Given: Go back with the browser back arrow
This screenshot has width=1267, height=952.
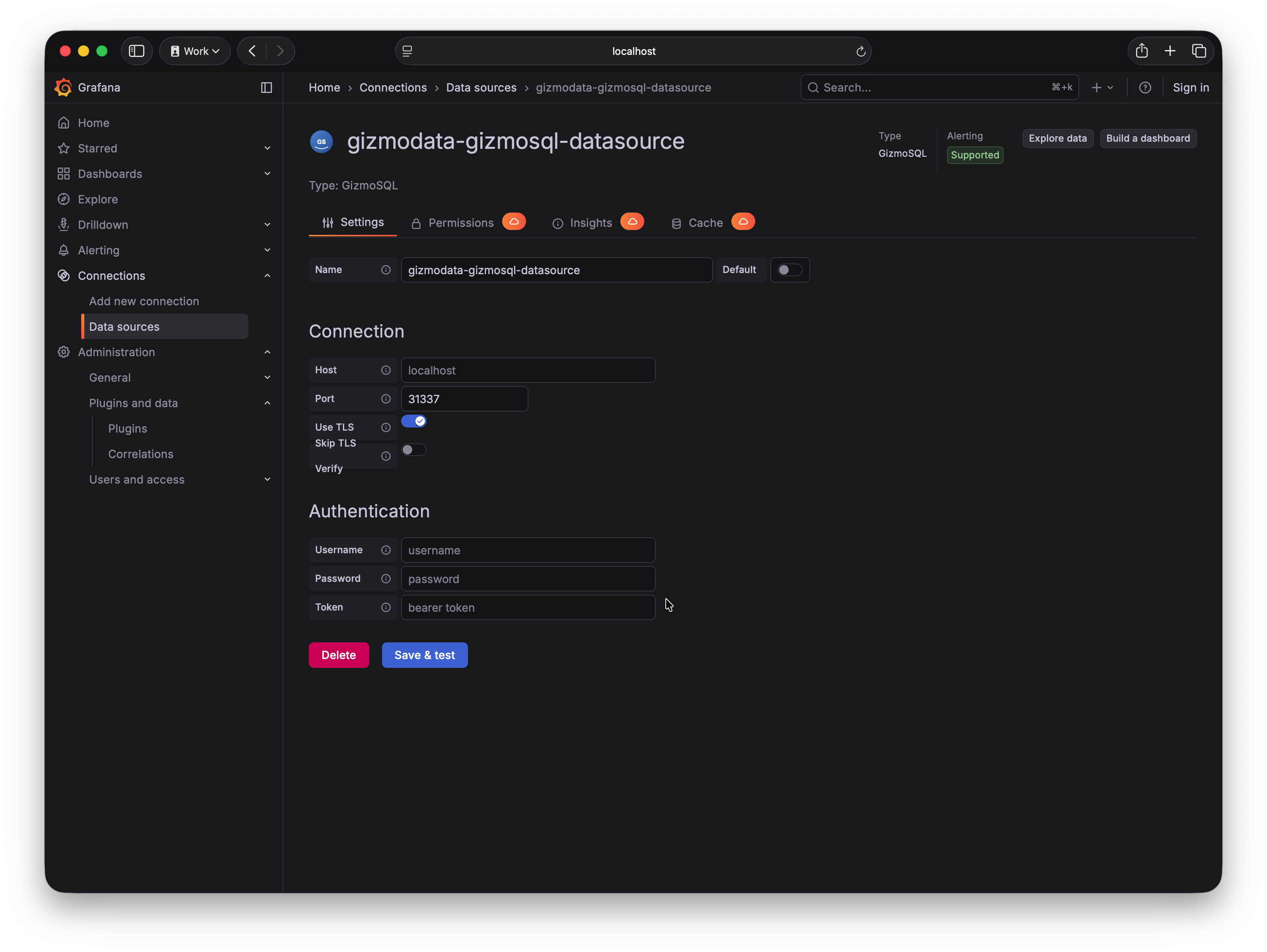Looking at the screenshot, I should pyautogui.click(x=252, y=51).
